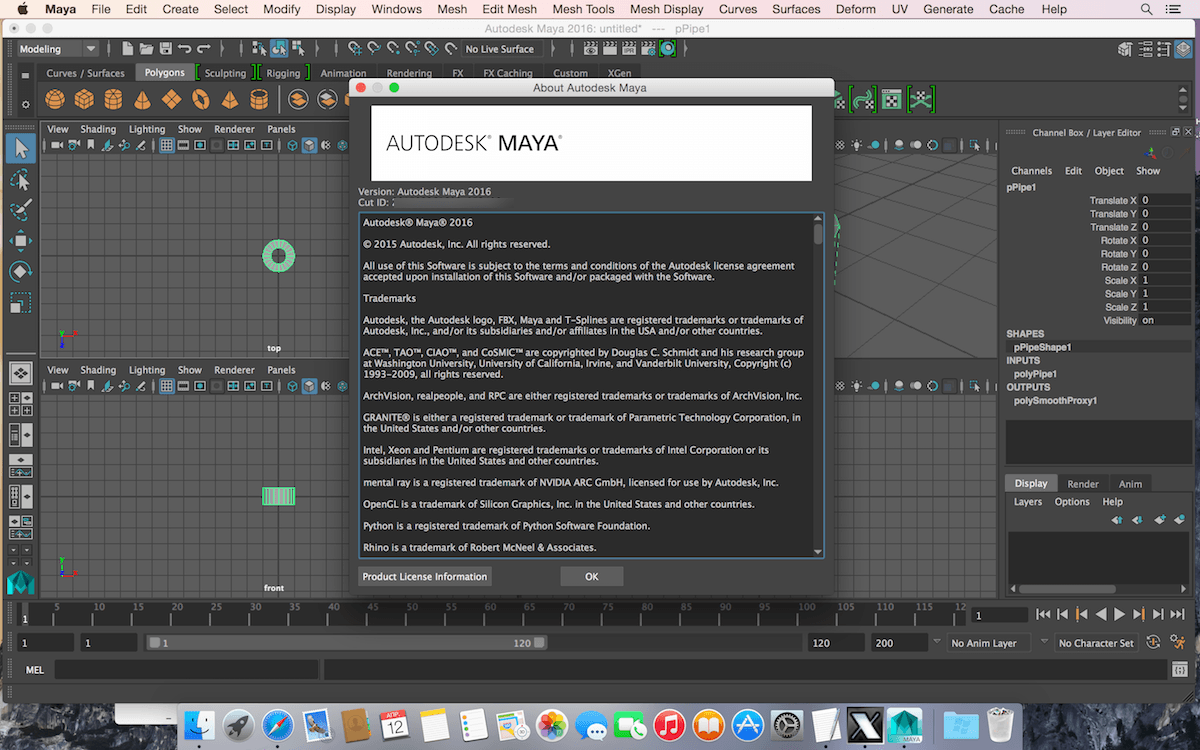Click the Undo arrow icon in status line
The image size is (1200, 750).
[x=185, y=48]
